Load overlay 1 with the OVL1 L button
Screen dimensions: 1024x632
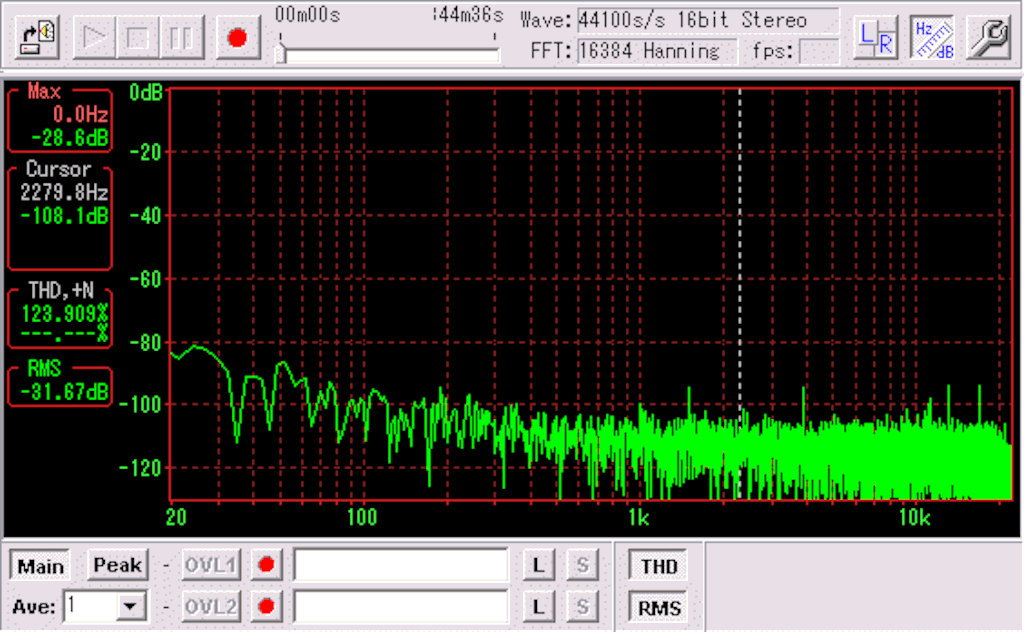(x=539, y=565)
